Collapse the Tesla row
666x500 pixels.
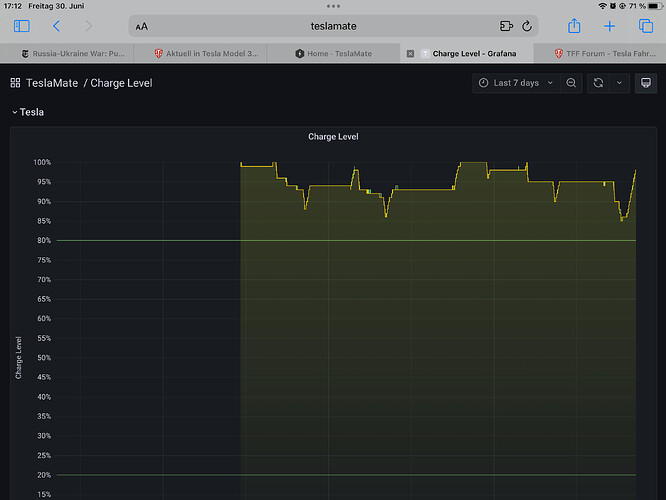coord(28,112)
